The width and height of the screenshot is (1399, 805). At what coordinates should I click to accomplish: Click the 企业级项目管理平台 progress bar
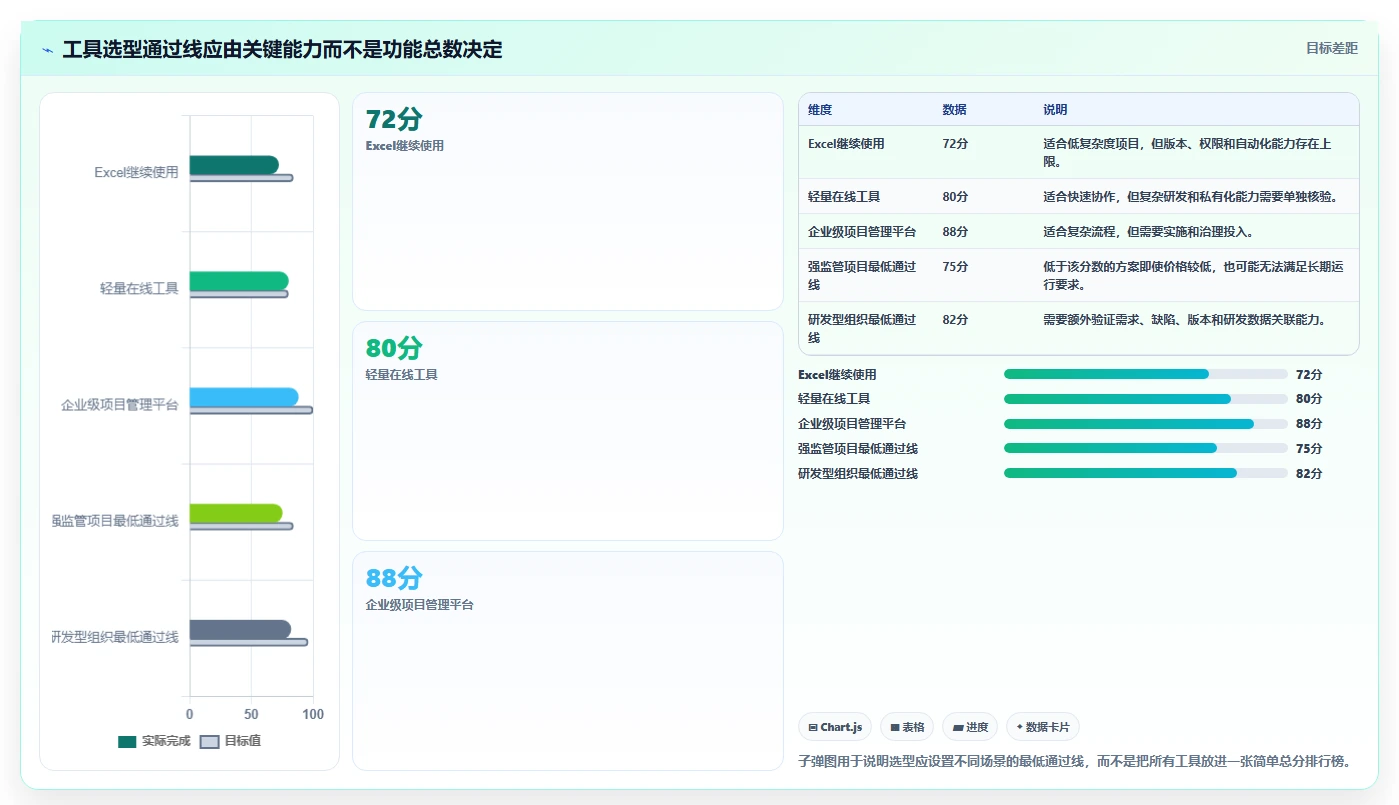tap(1145, 424)
